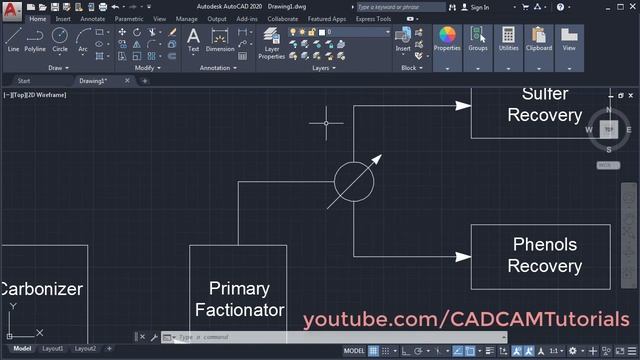Image resolution: width=640 pixels, height=360 pixels.
Task: Toggle Snap mode in status bar
Action: (385, 351)
